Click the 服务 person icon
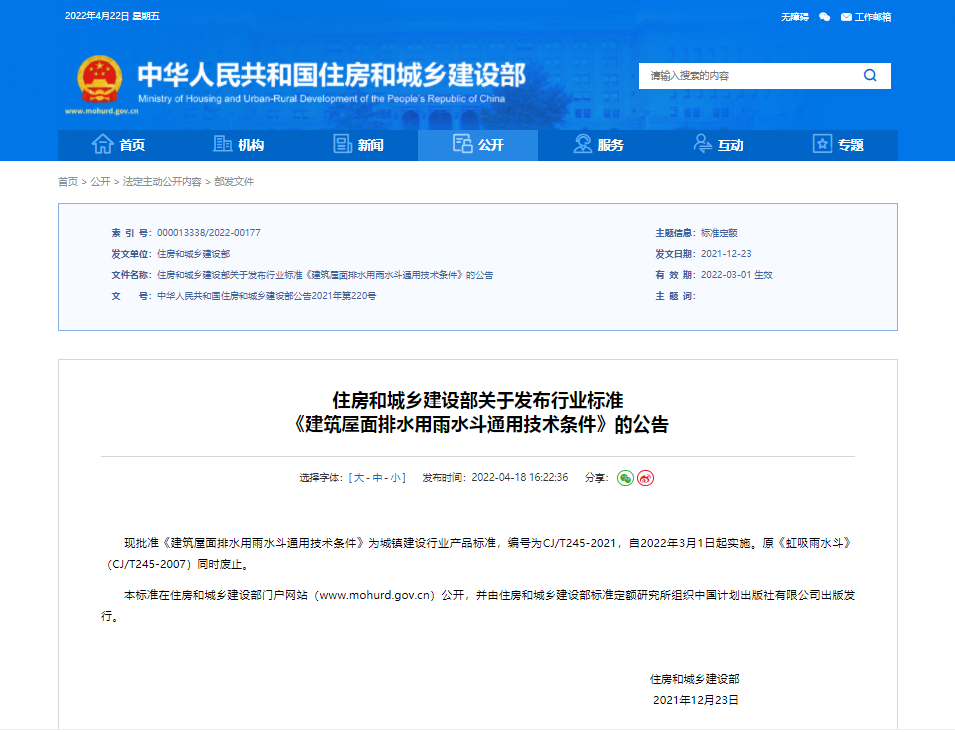Viewport: 955px width, 732px height. coord(582,144)
